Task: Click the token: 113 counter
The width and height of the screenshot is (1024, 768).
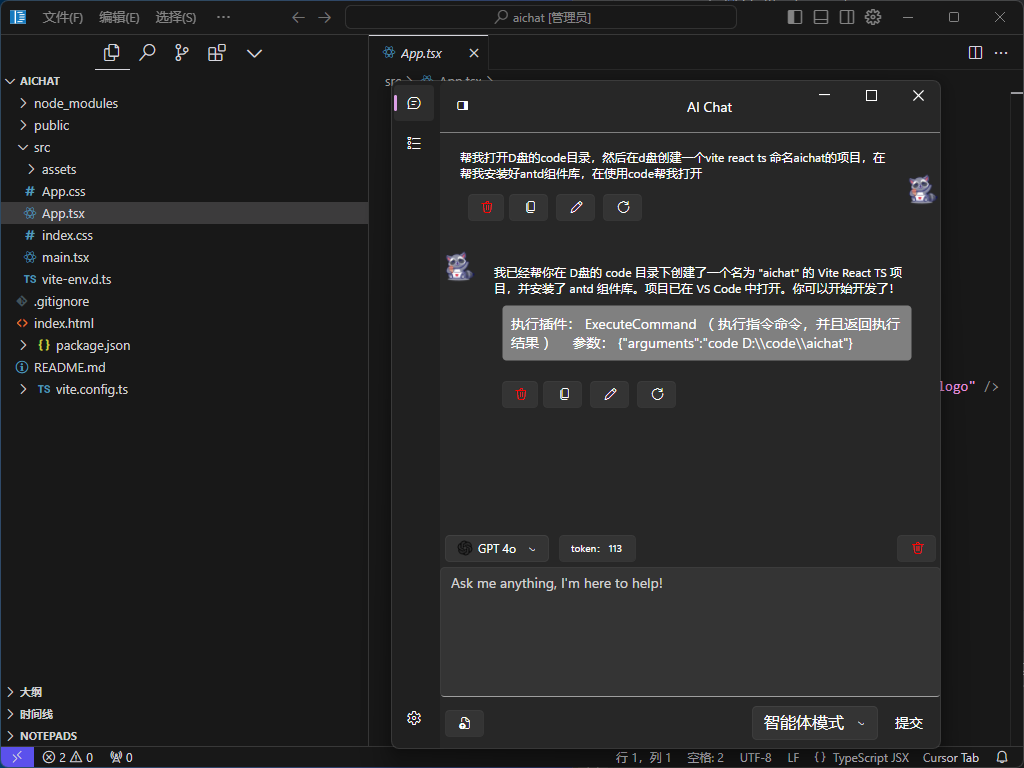Action: [597, 549]
